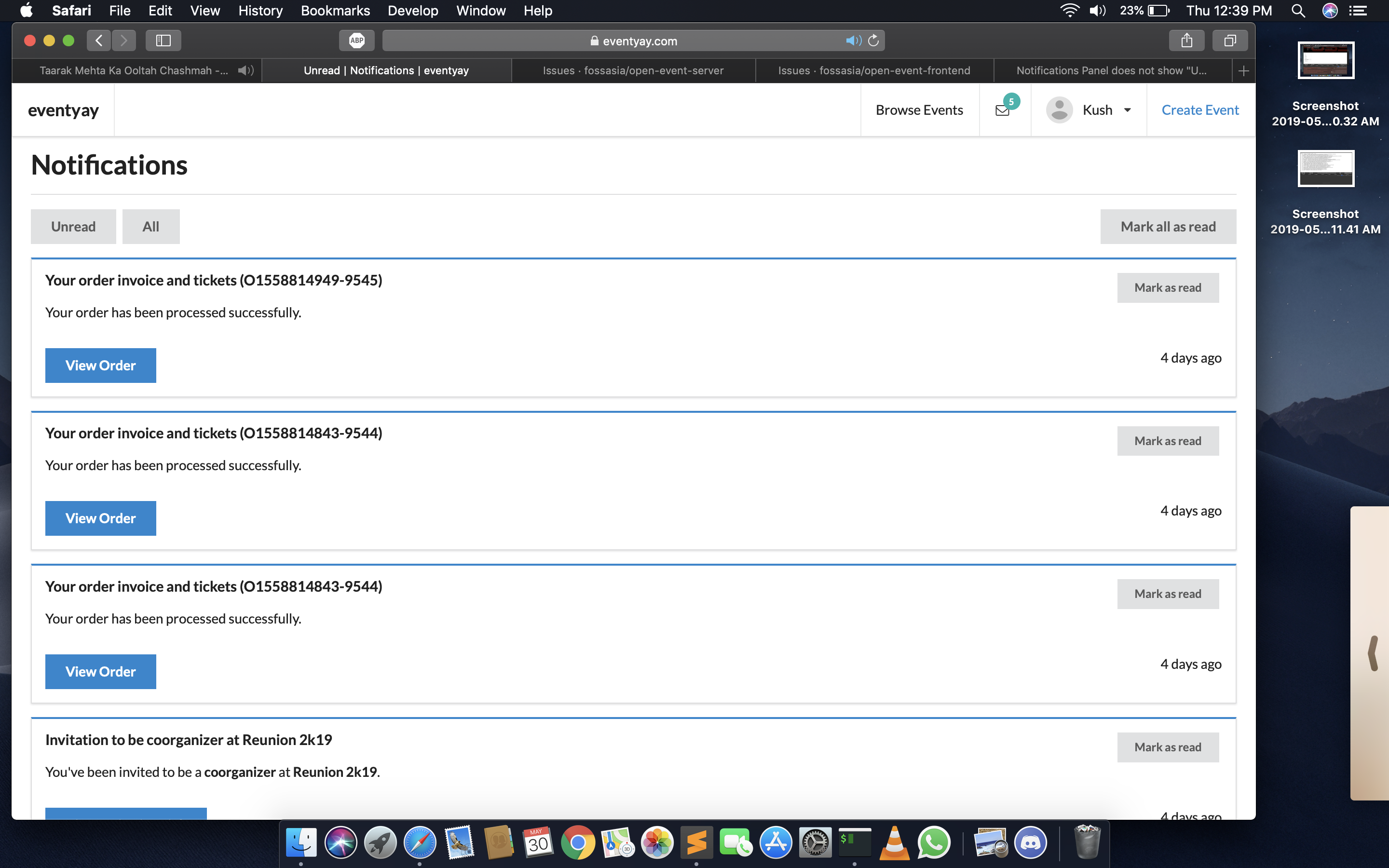Switch to open-event-server Issues tab

(x=633, y=70)
